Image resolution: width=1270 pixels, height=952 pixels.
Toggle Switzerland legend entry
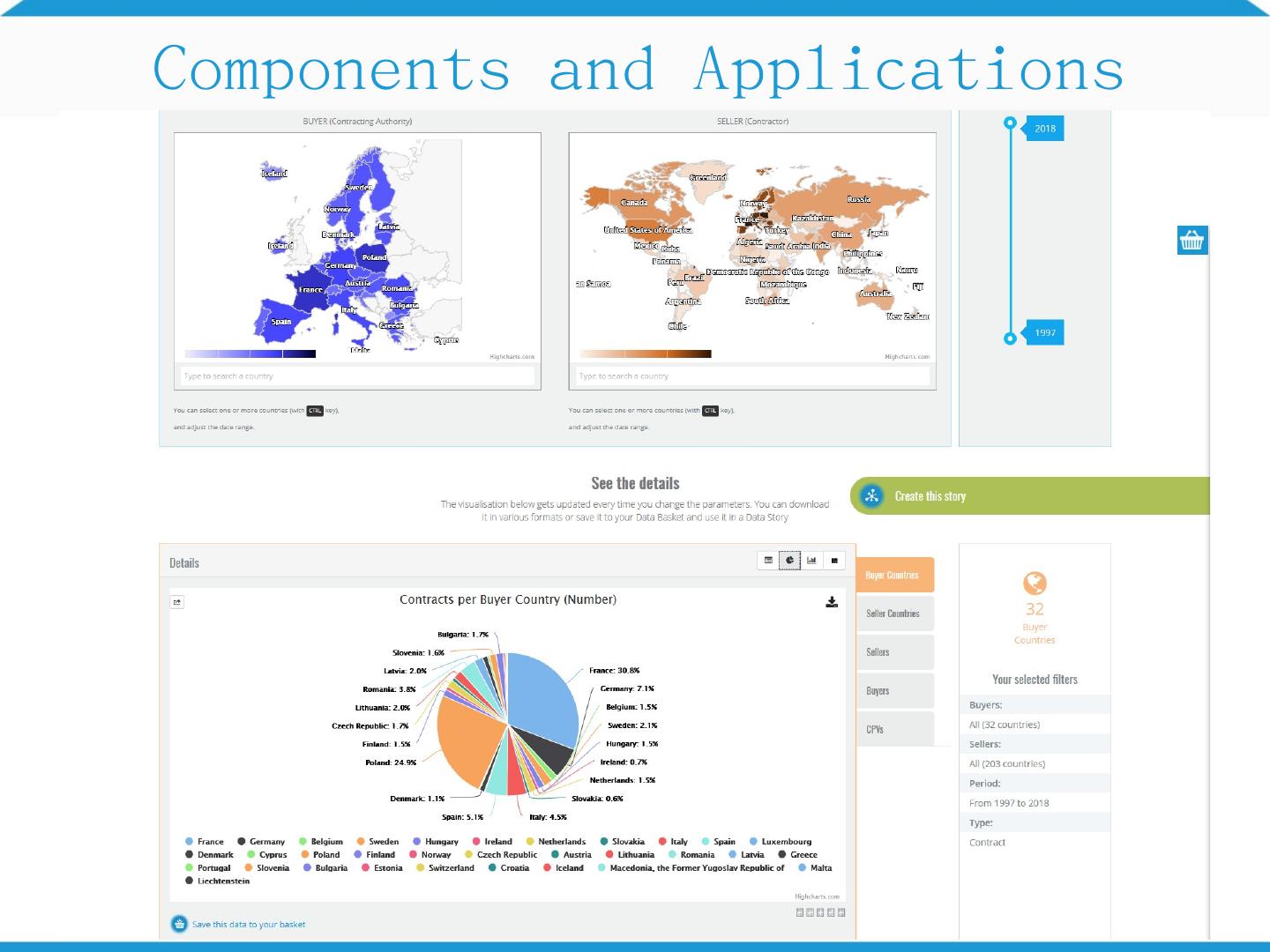445,868
